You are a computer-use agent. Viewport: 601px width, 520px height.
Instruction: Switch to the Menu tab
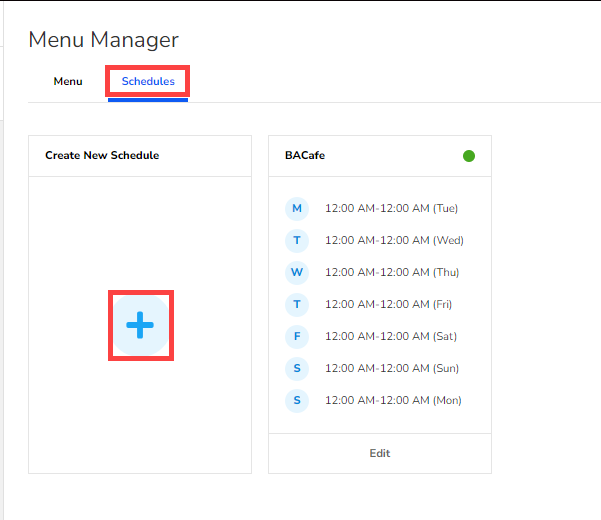click(x=68, y=81)
